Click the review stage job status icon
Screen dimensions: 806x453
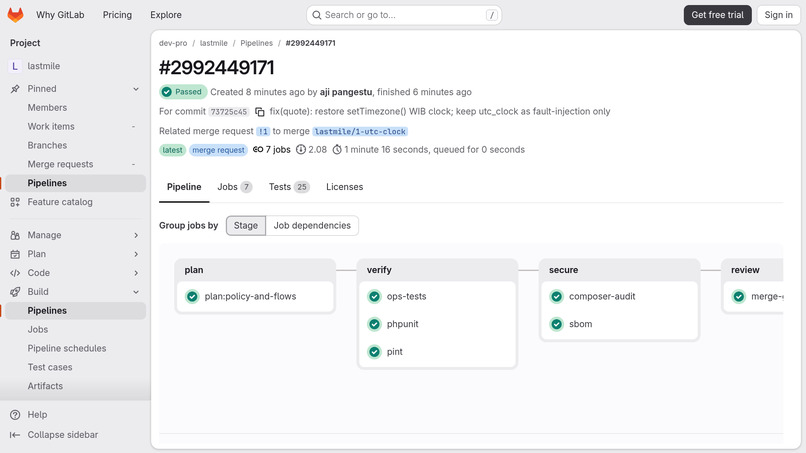[739, 296]
